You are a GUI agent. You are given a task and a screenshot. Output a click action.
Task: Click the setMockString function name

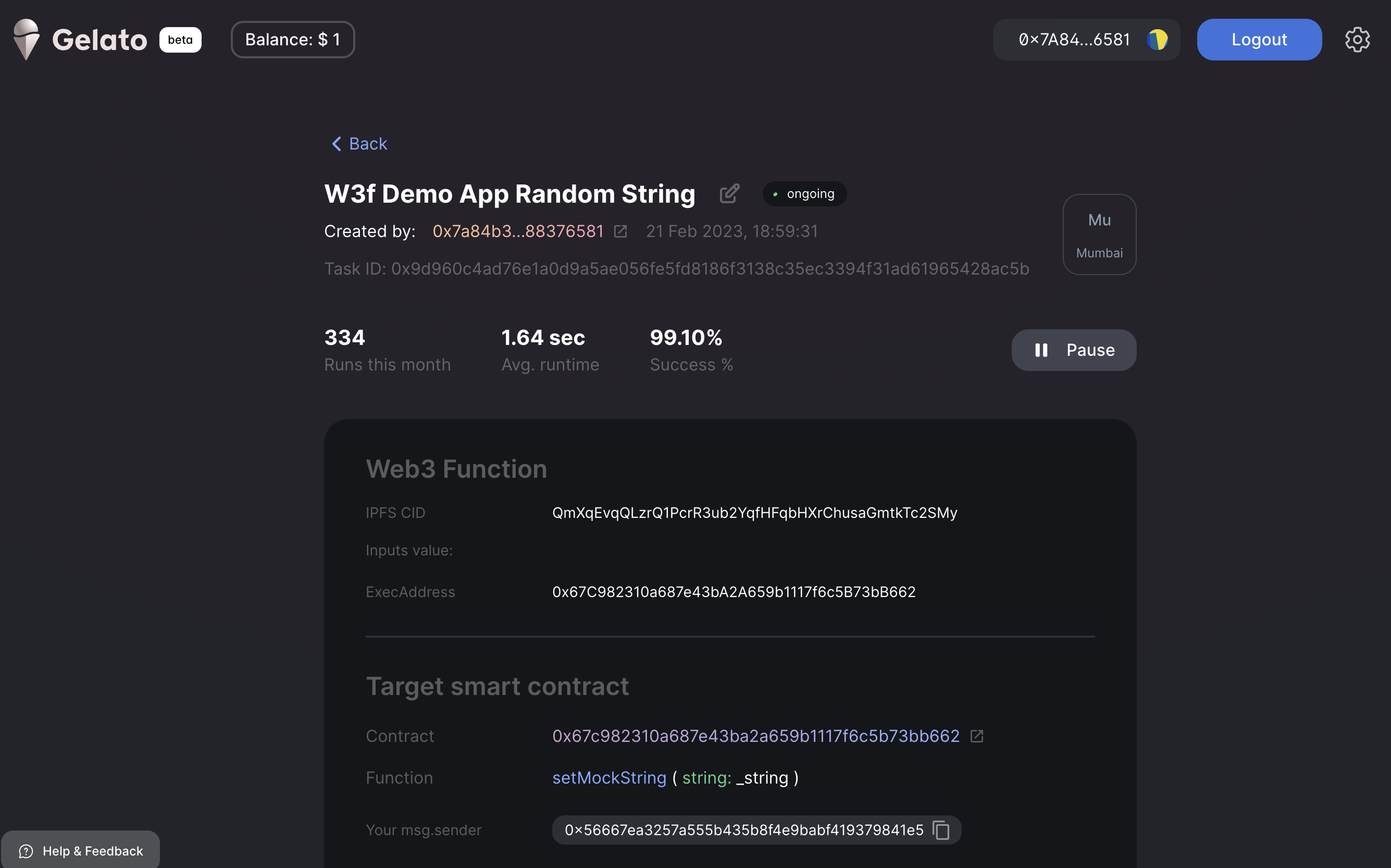point(608,778)
